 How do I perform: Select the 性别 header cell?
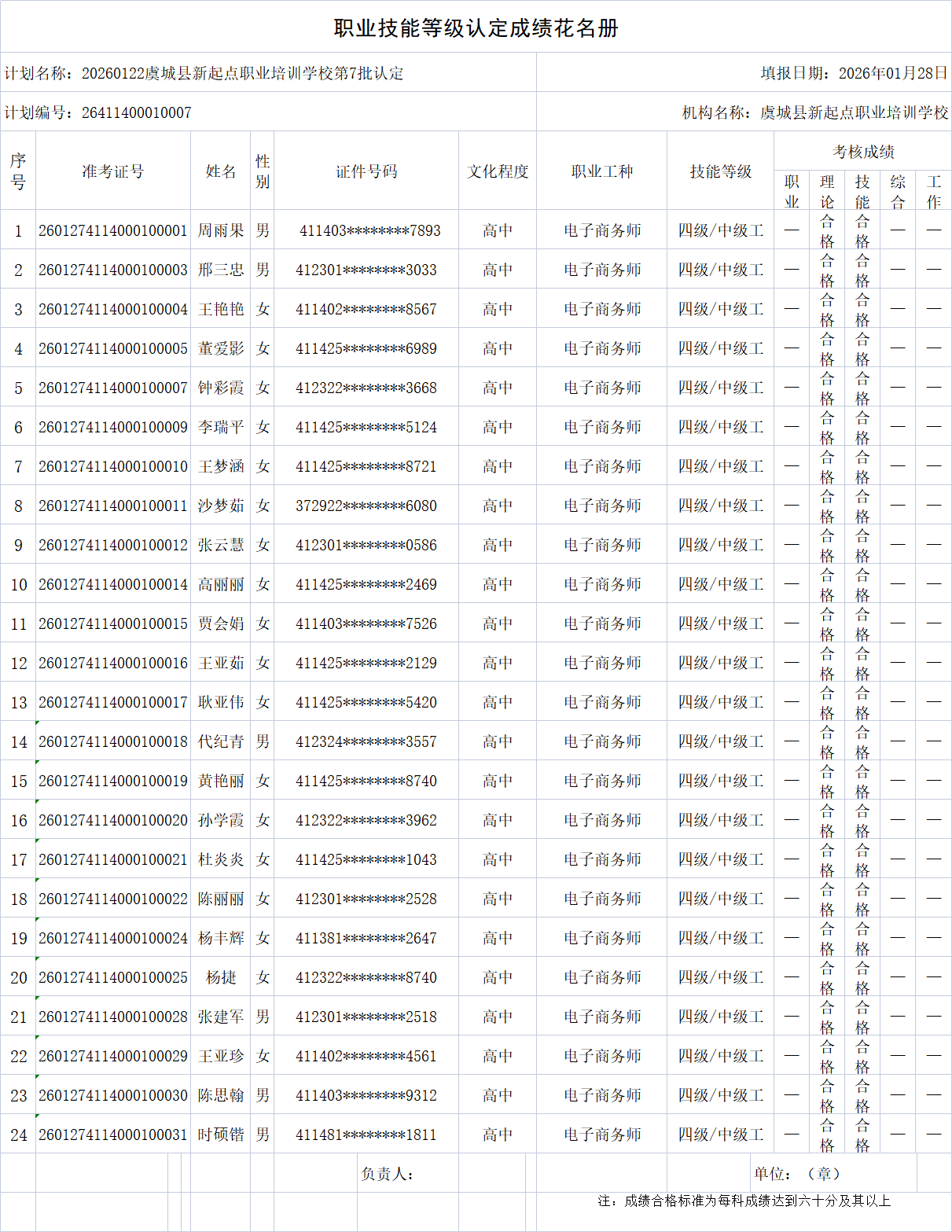263,170
